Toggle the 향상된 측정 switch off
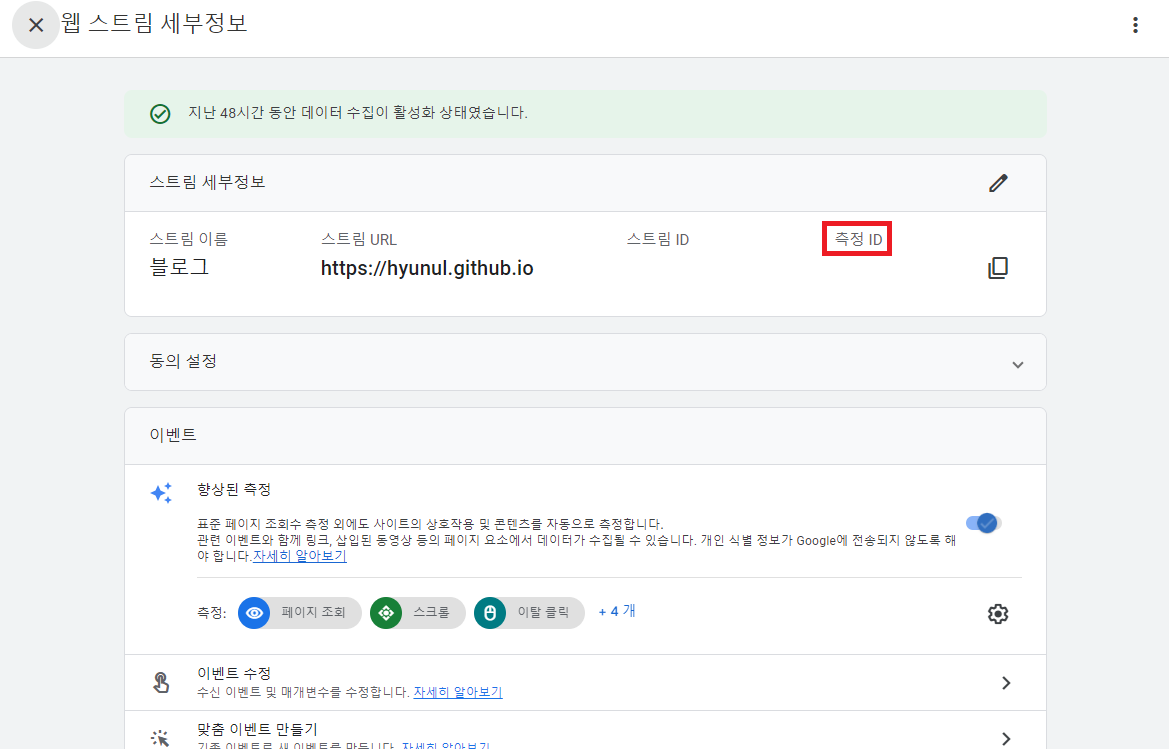The image size is (1169, 749). [983, 523]
